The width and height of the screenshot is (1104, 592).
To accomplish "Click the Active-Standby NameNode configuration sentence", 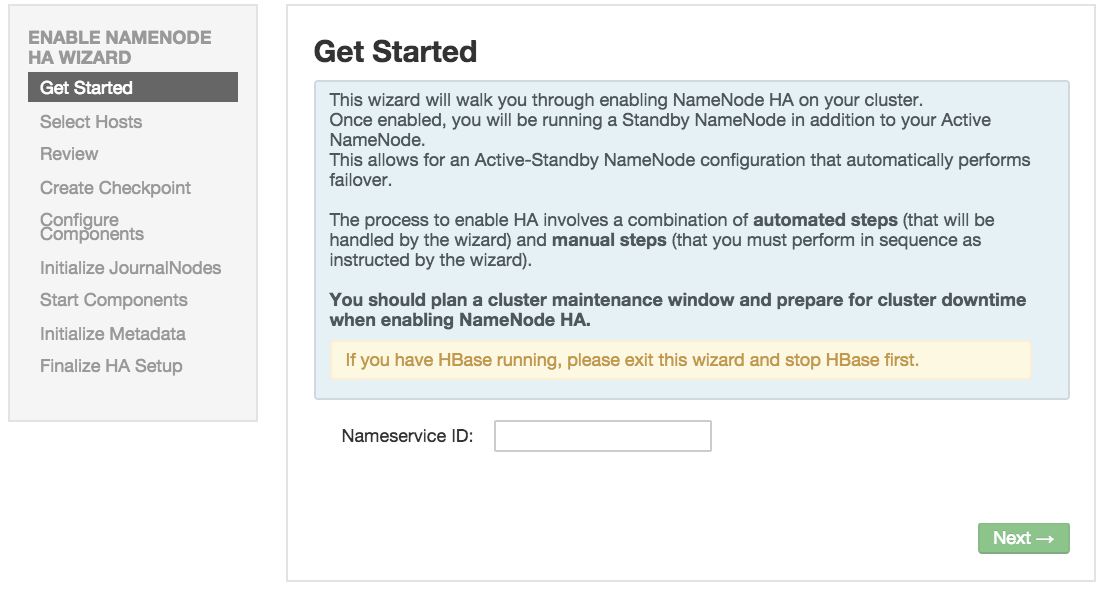I will pyautogui.click(x=679, y=170).
